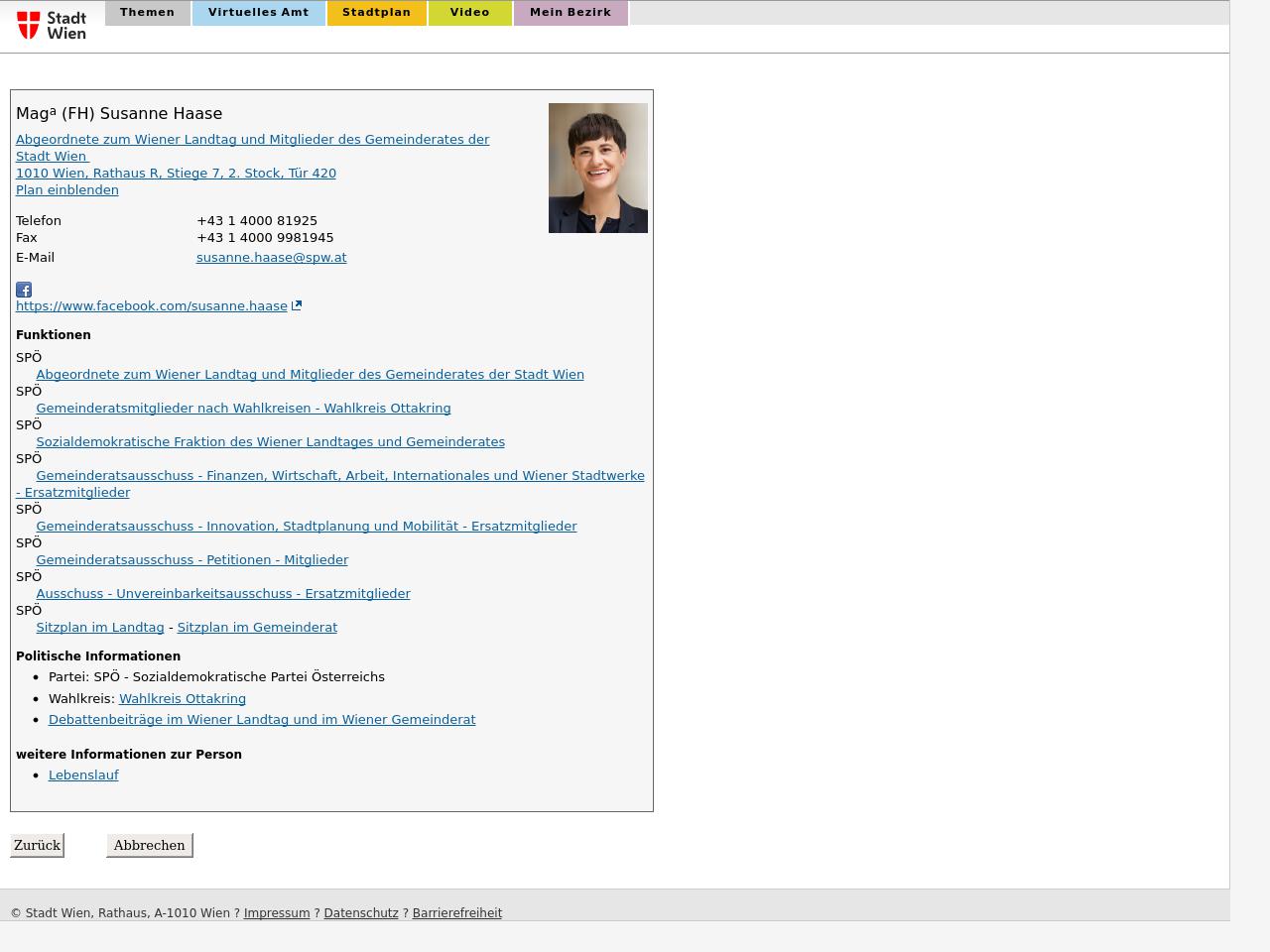The image size is (1270, 952).
Task: Open Sitzplan im Landtag
Action: pos(99,627)
